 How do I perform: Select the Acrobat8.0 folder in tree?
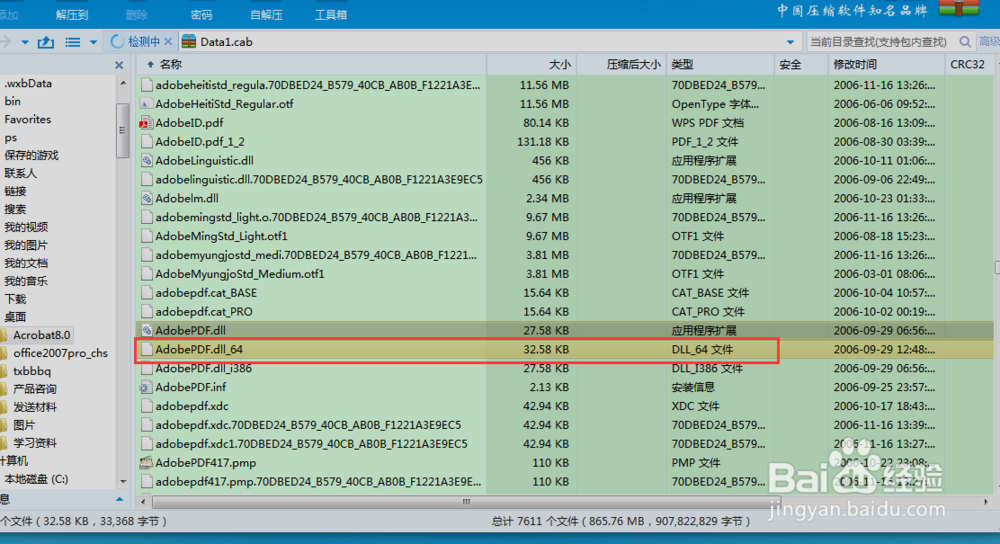tap(41, 335)
